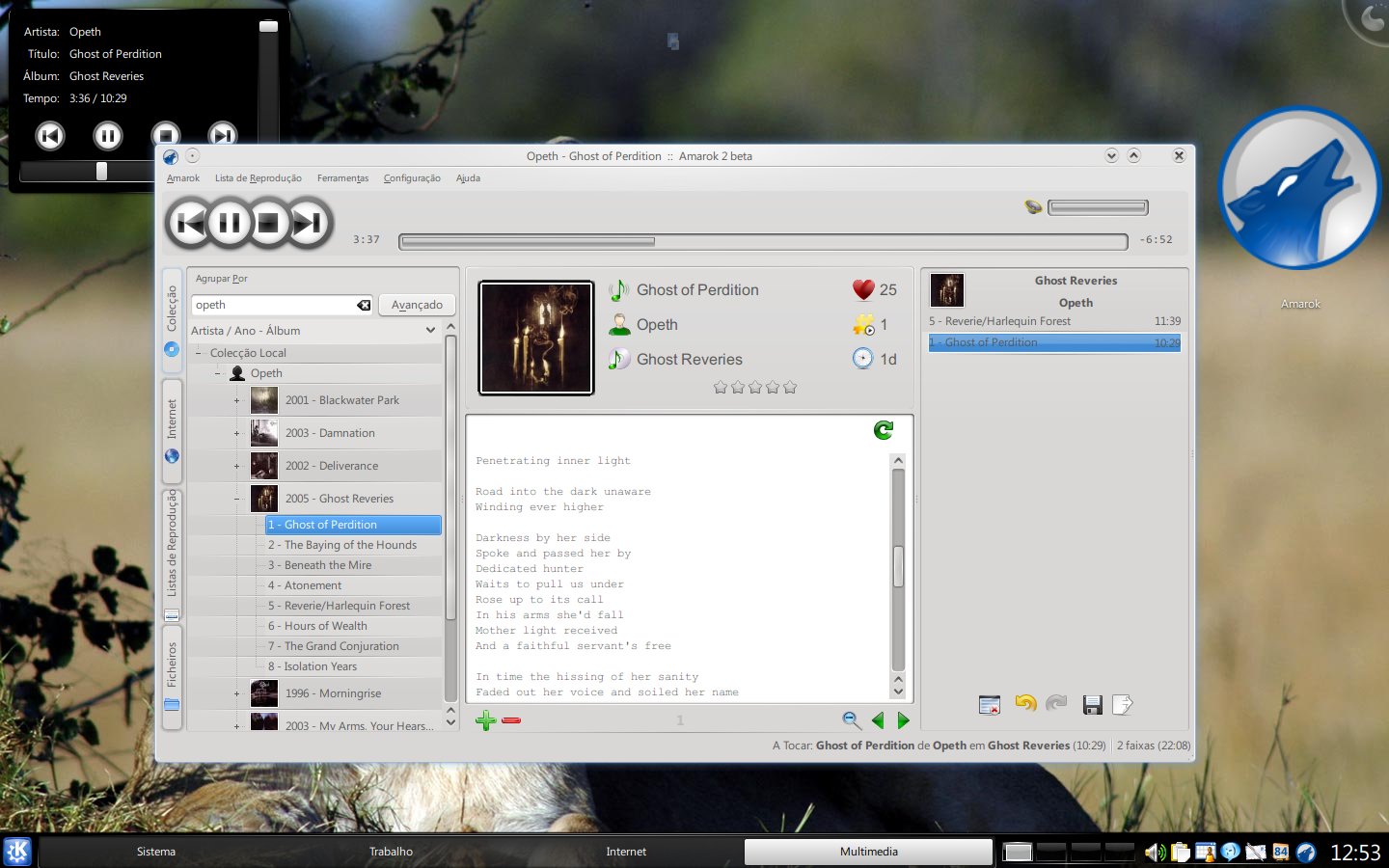Click the song position progress bar
The width and height of the screenshot is (1389, 868).
tap(763, 241)
